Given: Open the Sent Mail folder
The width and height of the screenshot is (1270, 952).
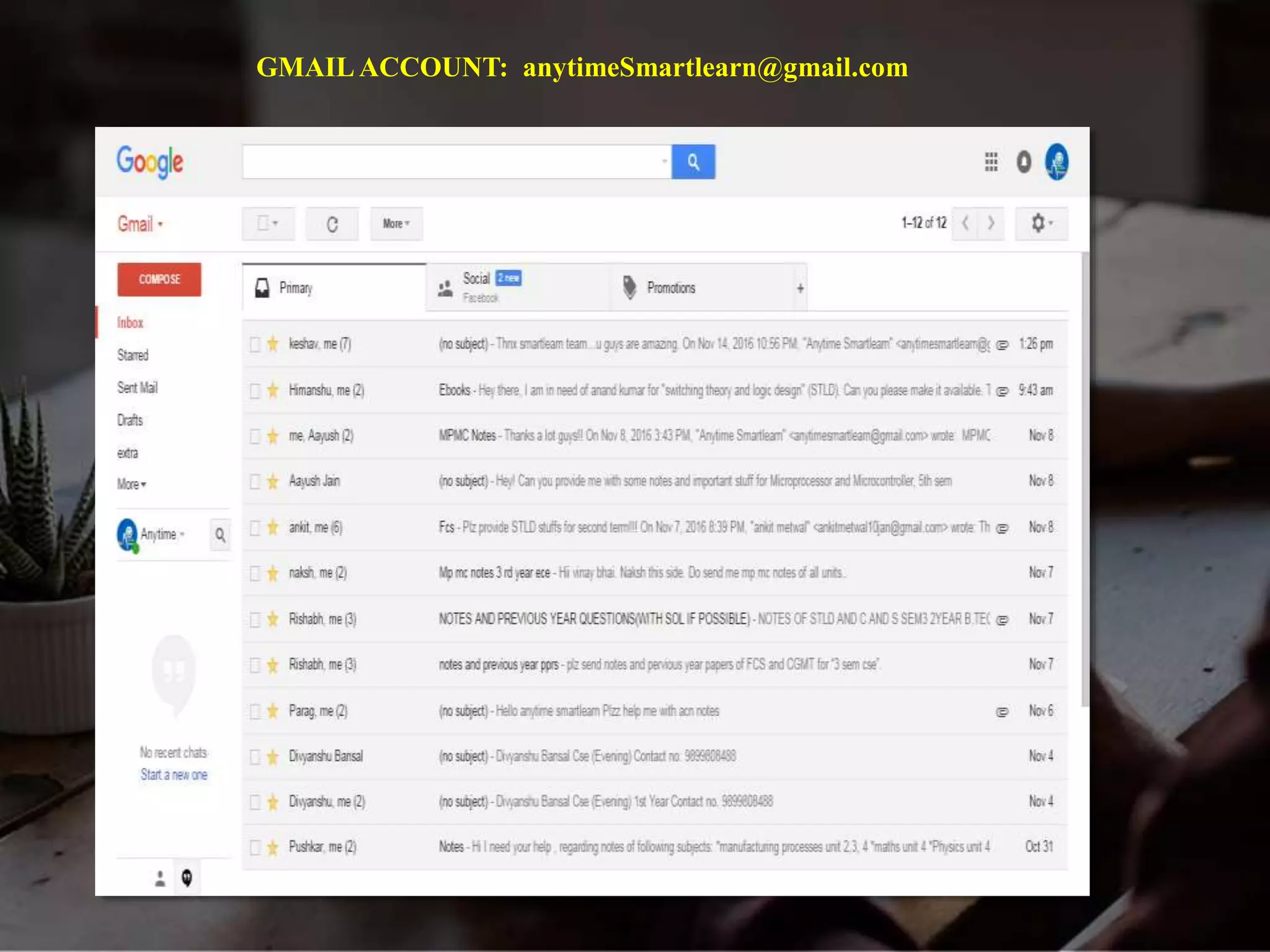Looking at the screenshot, I should [x=138, y=388].
